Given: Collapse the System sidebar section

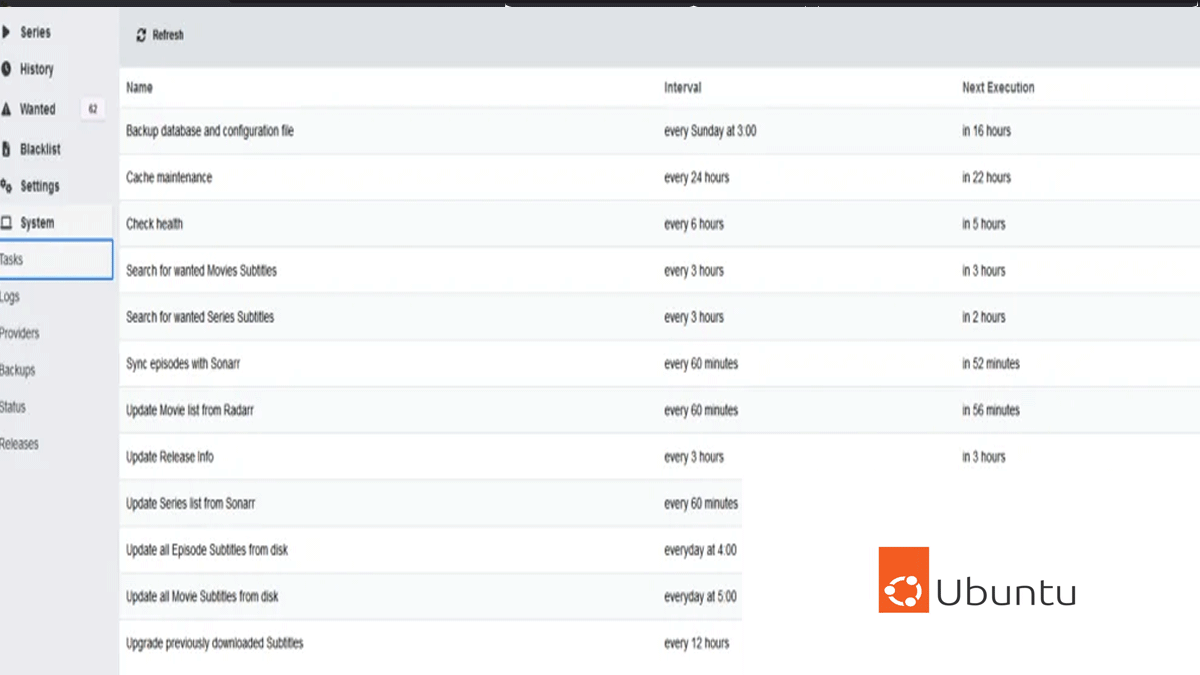Looking at the screenshot, I should (x=37, y=223).
